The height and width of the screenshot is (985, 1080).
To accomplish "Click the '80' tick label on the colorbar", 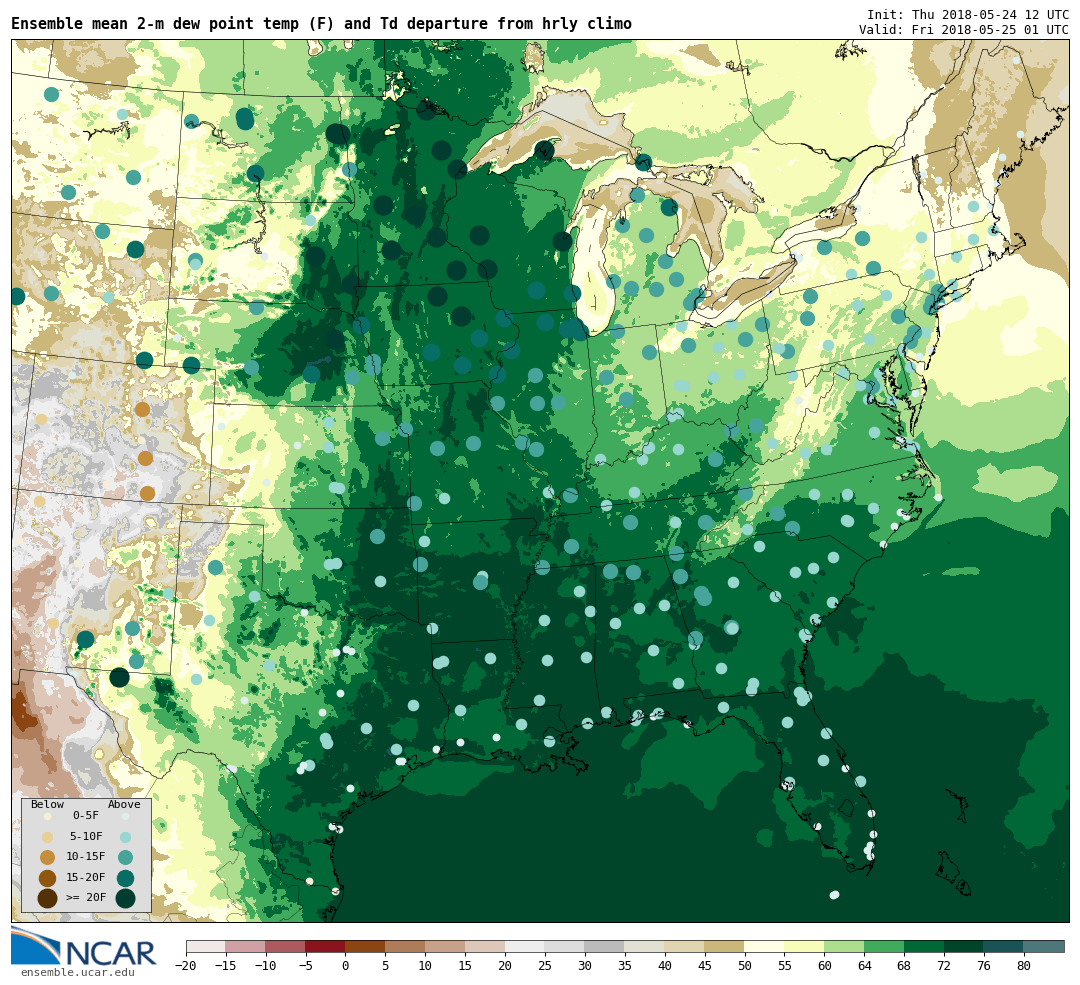I will 1023,966.
